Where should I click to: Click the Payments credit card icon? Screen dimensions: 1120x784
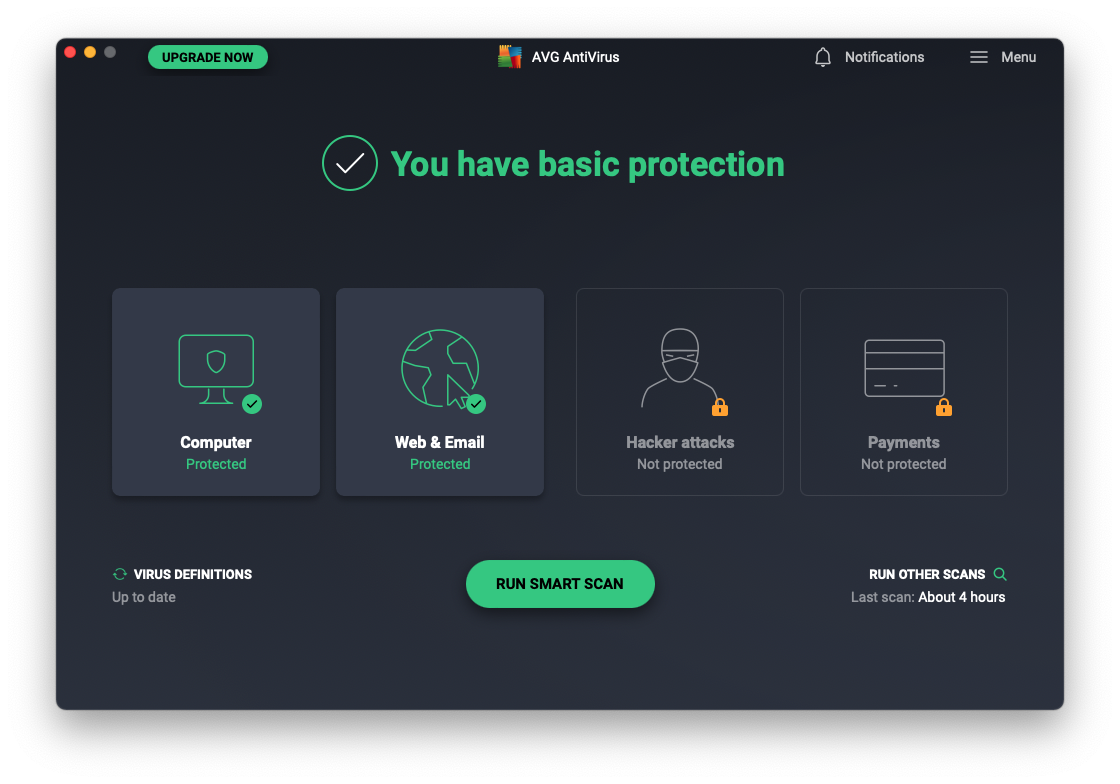pos(904,367)
